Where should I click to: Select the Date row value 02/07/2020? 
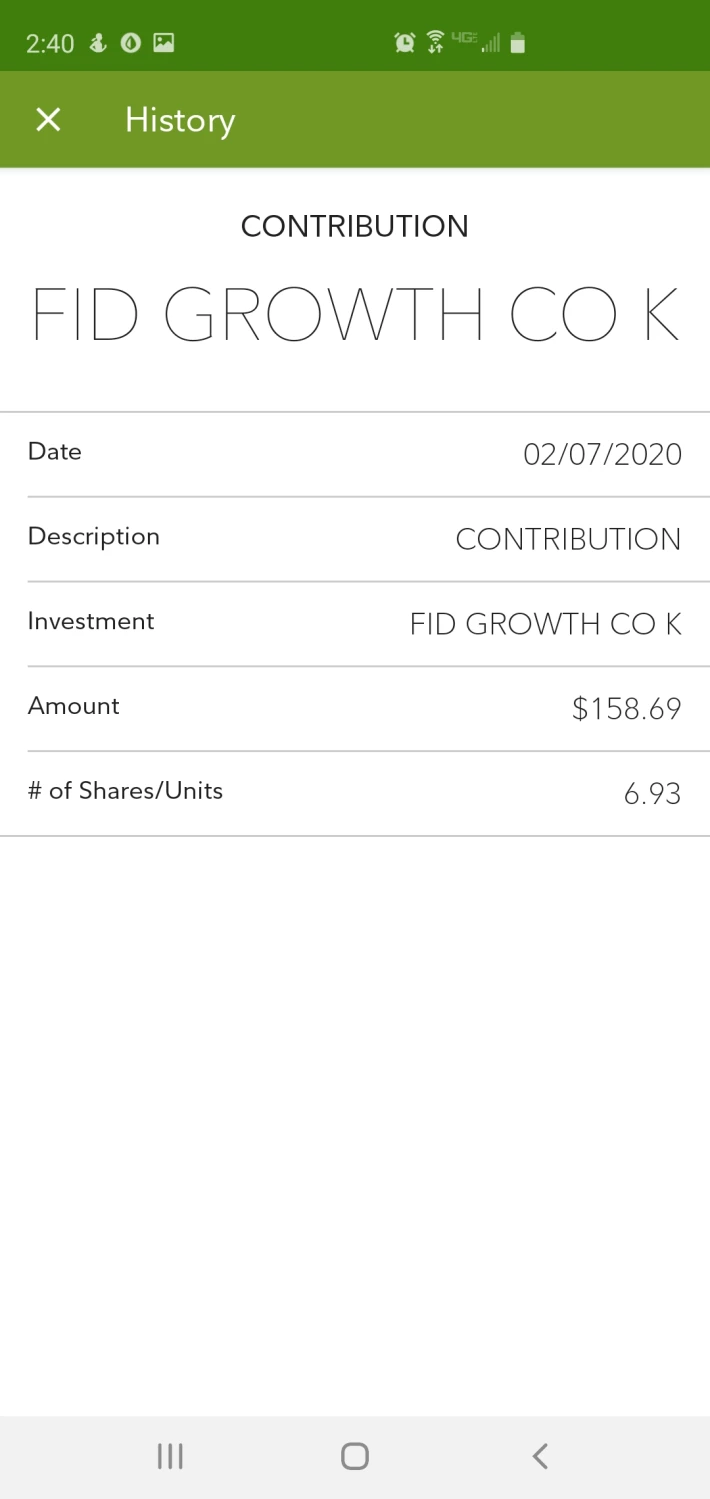coord(602,455)
